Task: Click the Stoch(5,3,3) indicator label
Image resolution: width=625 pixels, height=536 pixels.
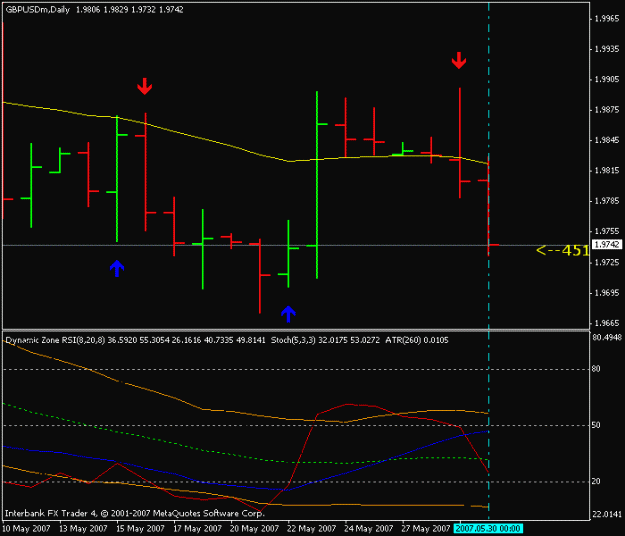Action: coord(293,340)
